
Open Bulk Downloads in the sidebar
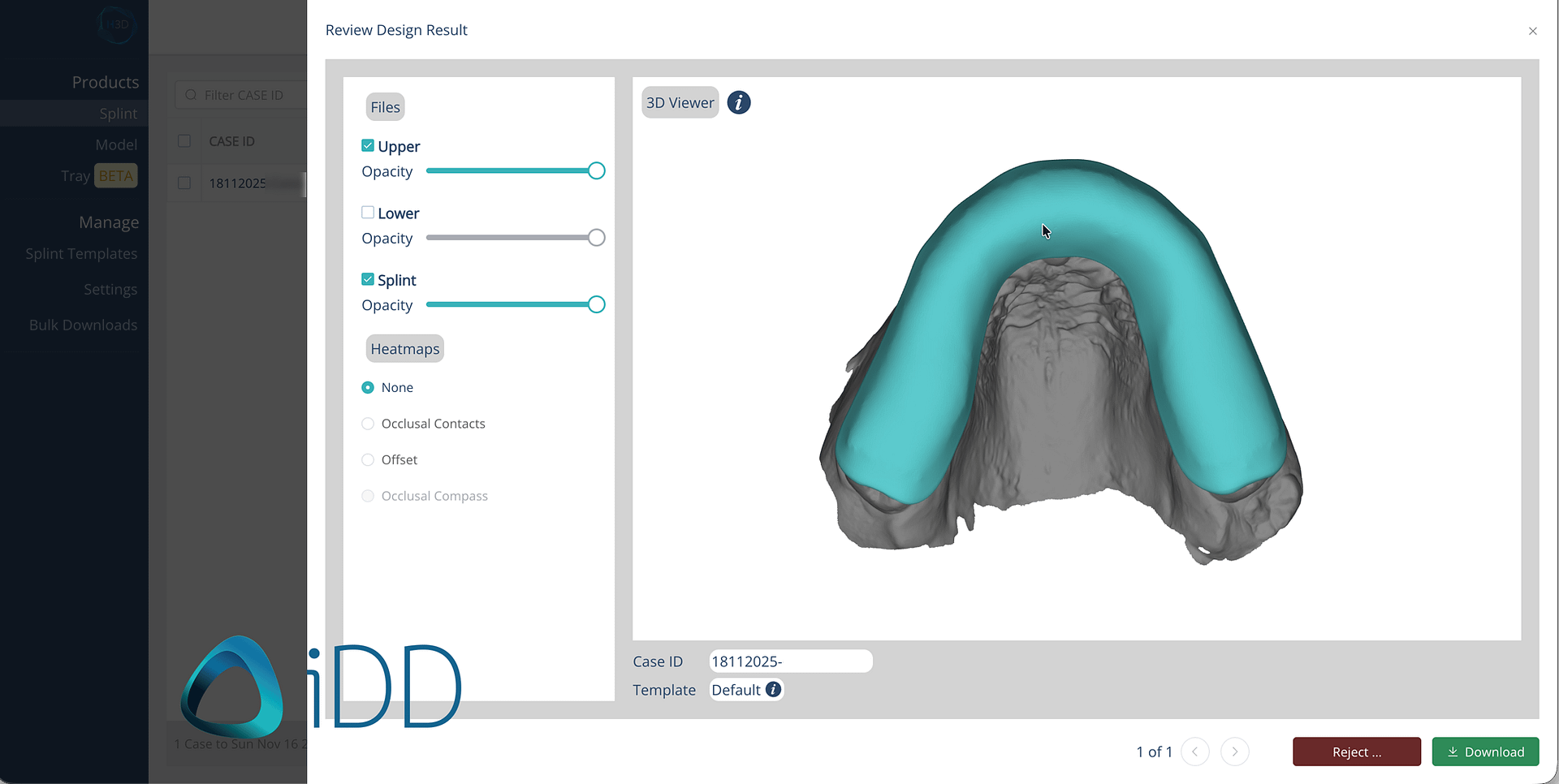coord(83,325)
